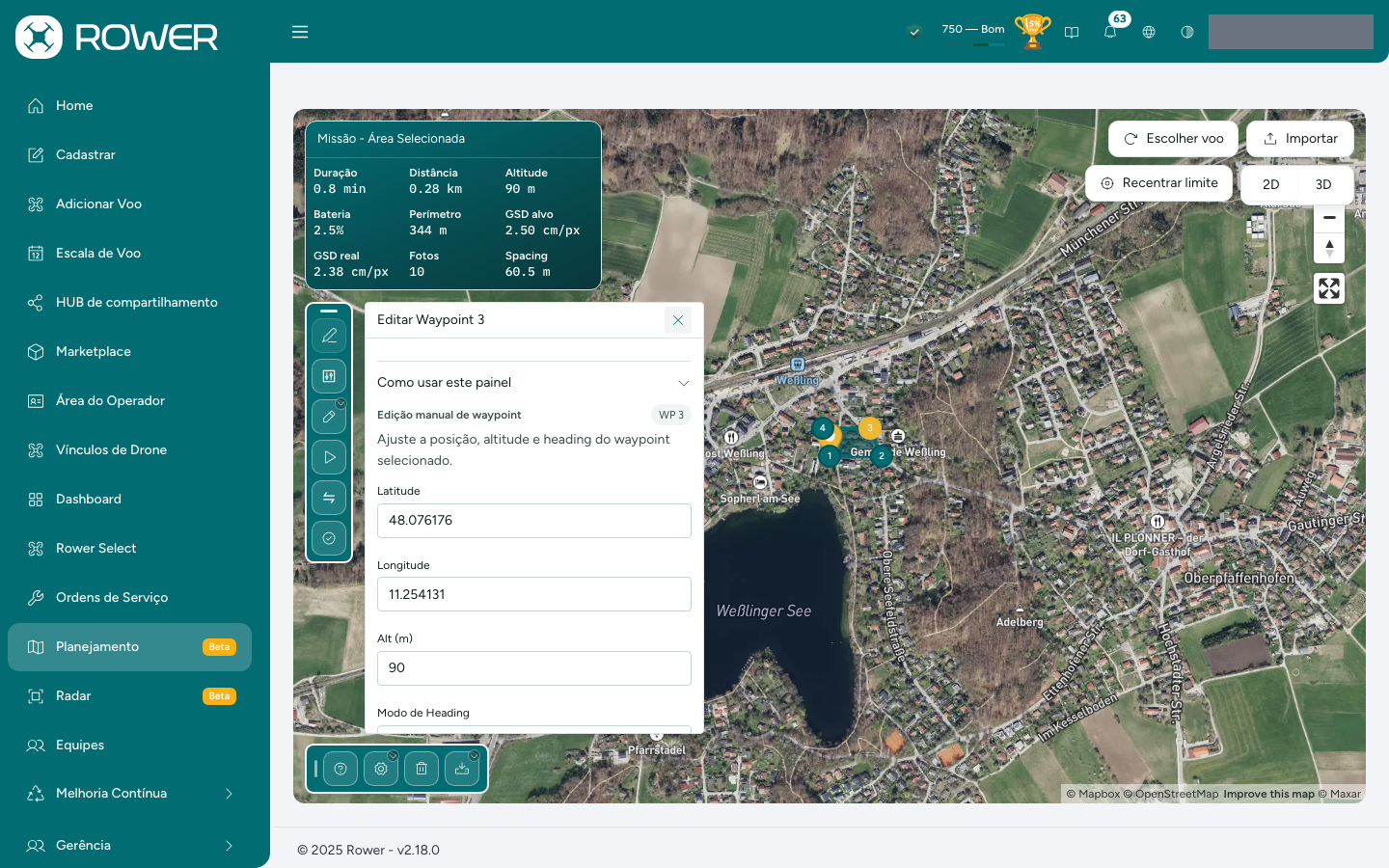
Task: Click the Área do Operador icon
Action: click(x=36, y=401)
